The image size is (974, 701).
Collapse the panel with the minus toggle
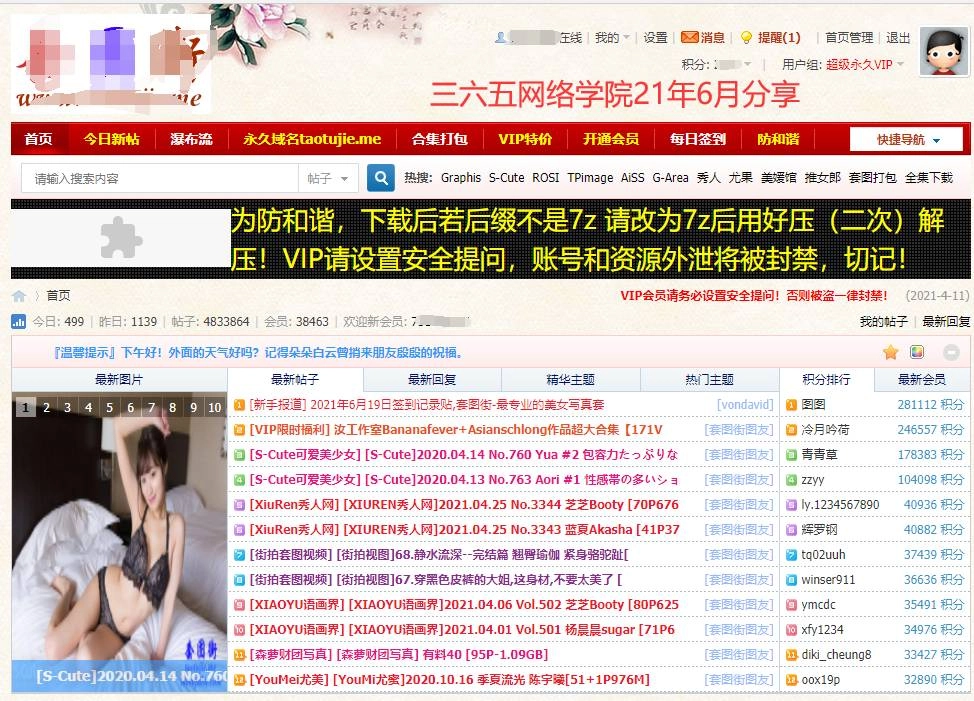point(950,352)
